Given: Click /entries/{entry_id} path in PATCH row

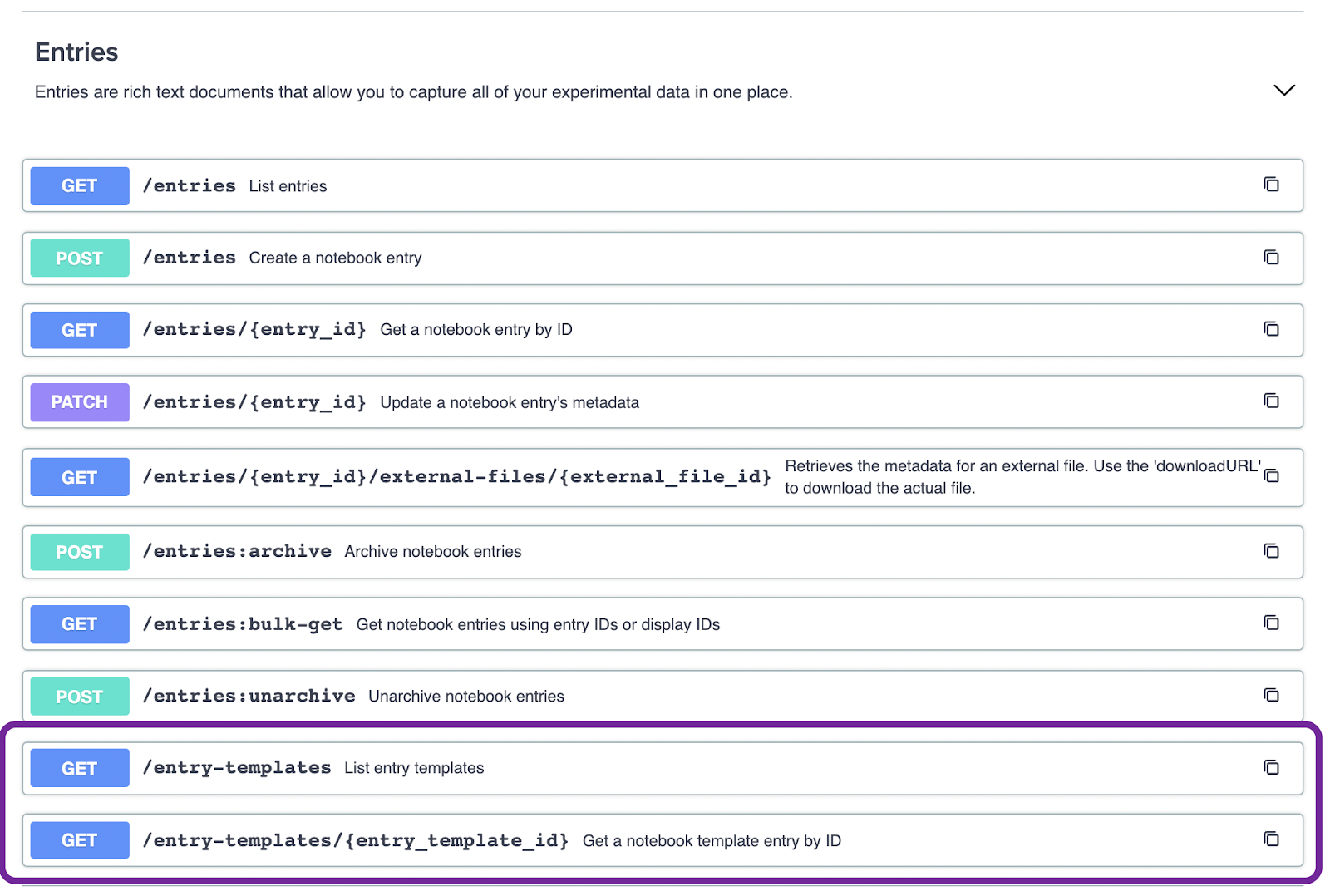Looking at the screenshot, I should point(254,402).
